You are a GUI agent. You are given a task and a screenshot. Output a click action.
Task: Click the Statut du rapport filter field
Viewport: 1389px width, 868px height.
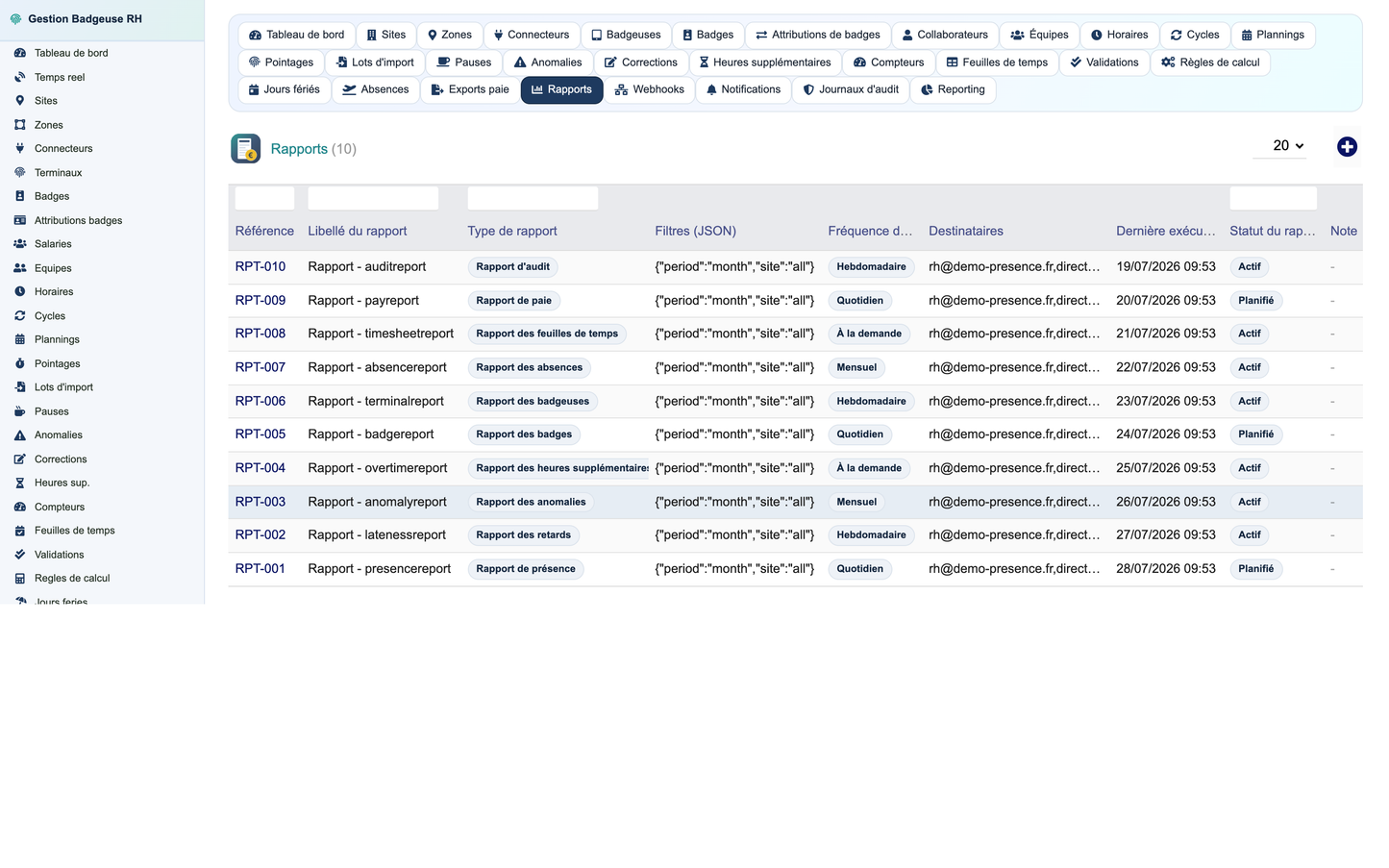1274,198
